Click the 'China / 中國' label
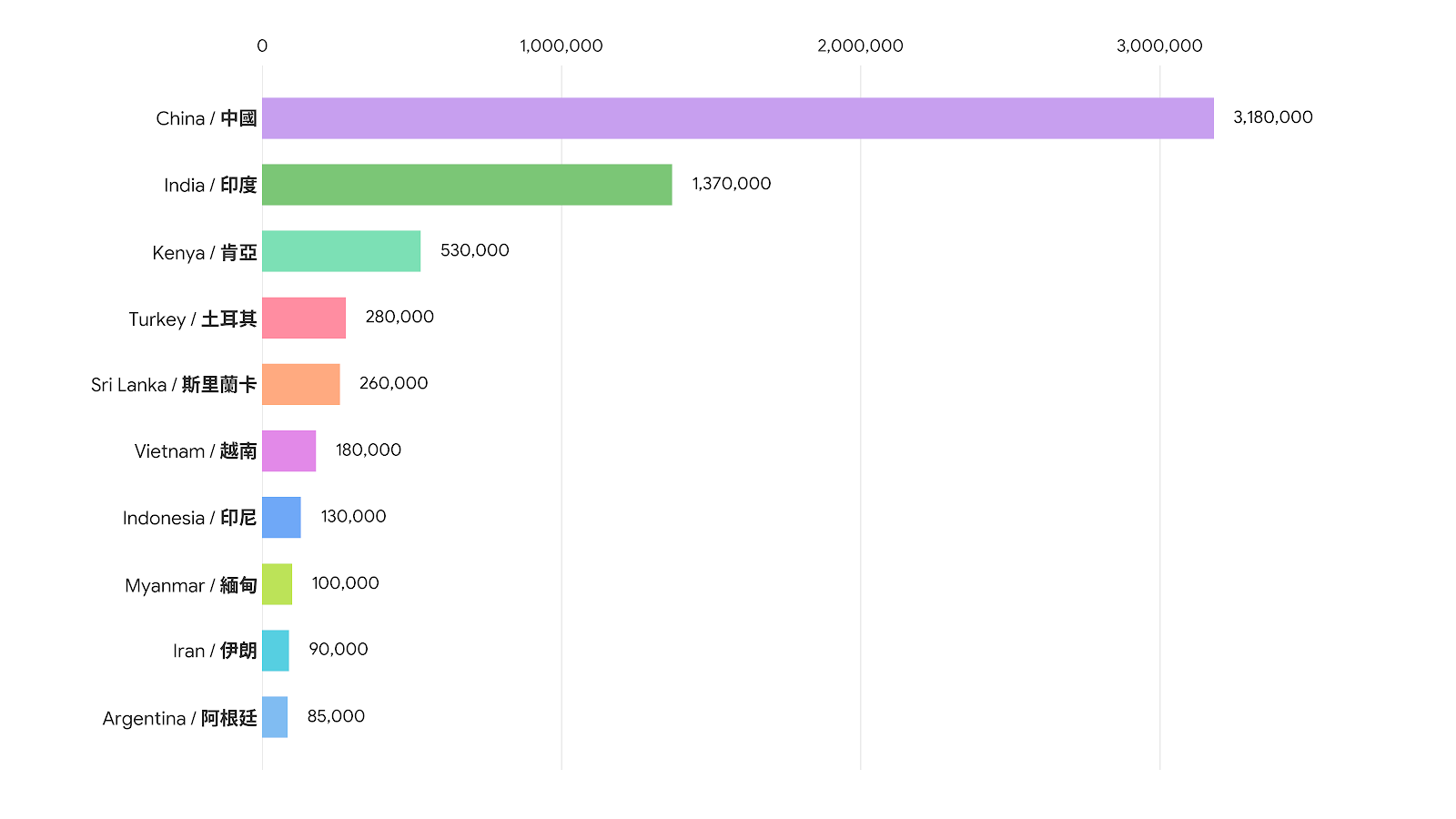The width and height of the screenshot is (1456, 819). 207,118
